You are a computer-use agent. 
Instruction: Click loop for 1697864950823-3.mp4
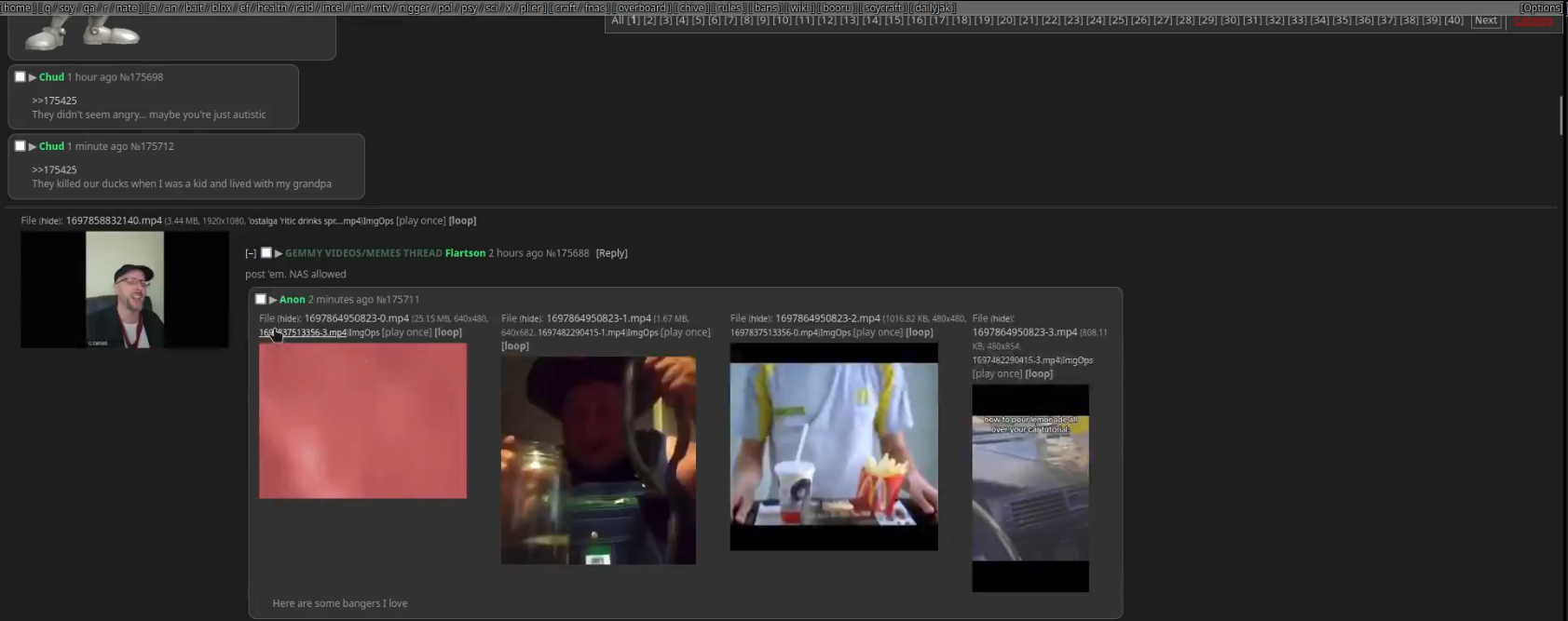click(x=1039, y=374)
